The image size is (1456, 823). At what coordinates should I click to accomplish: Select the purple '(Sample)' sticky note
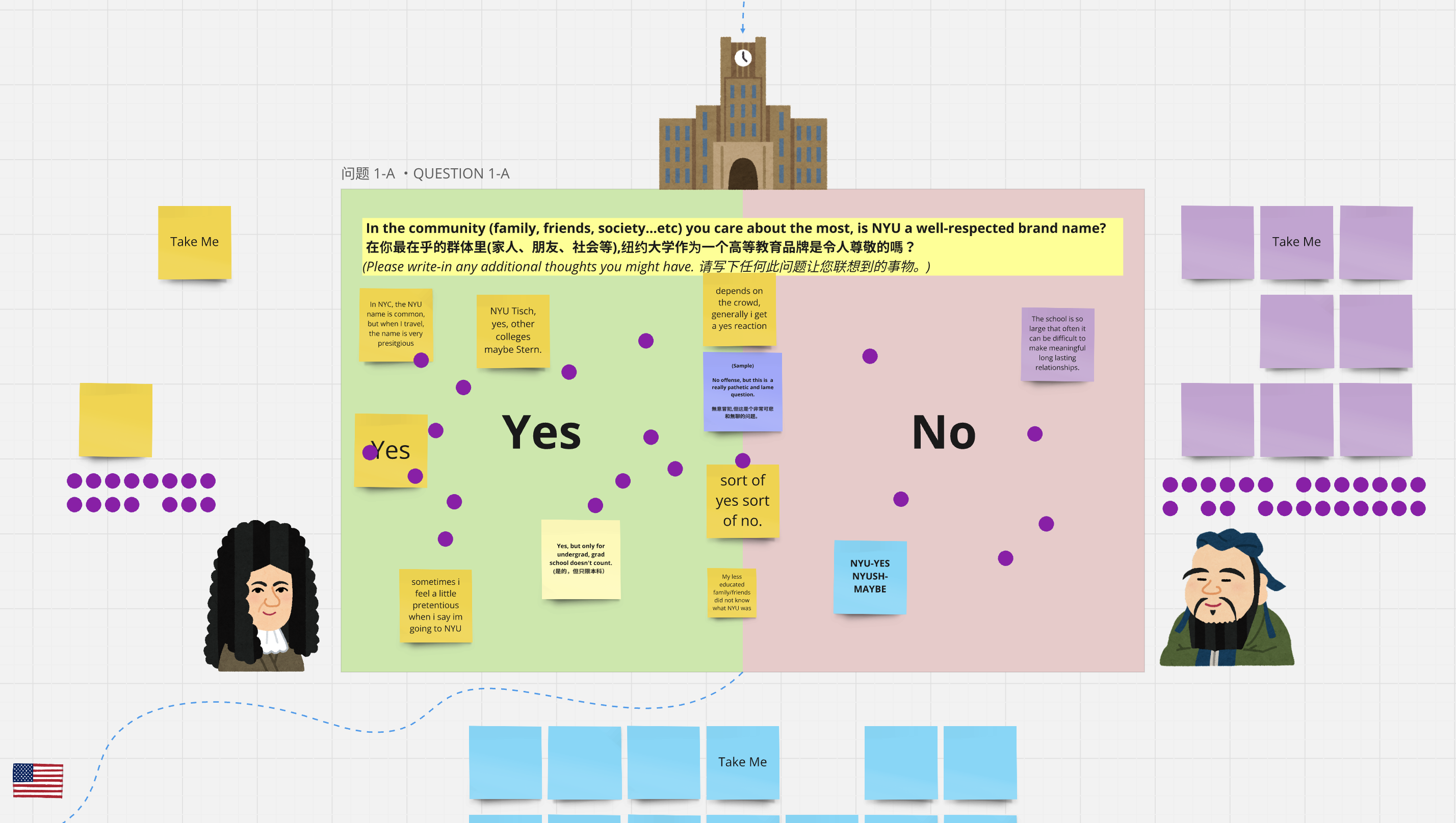pyautogui.click(x=742, y=391)
